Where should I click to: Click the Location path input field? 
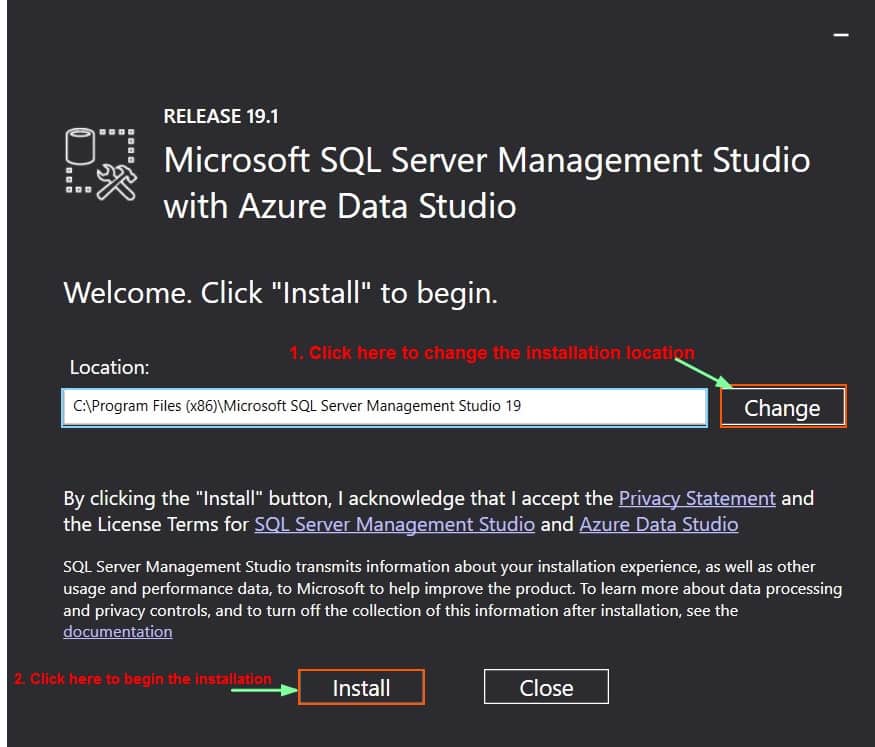384,407
